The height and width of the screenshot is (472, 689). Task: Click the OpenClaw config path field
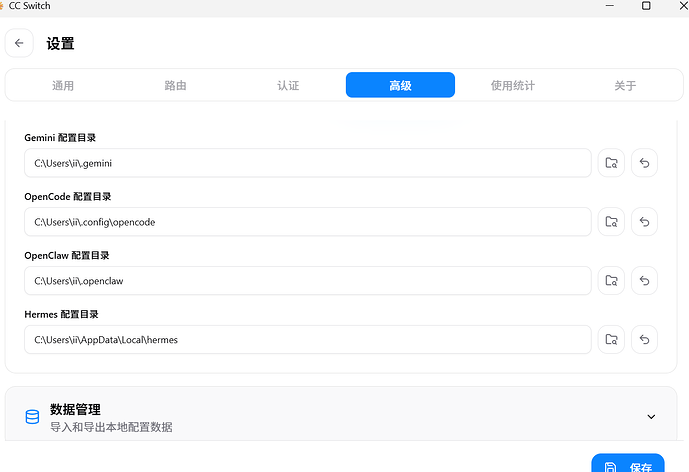(308, 281)
